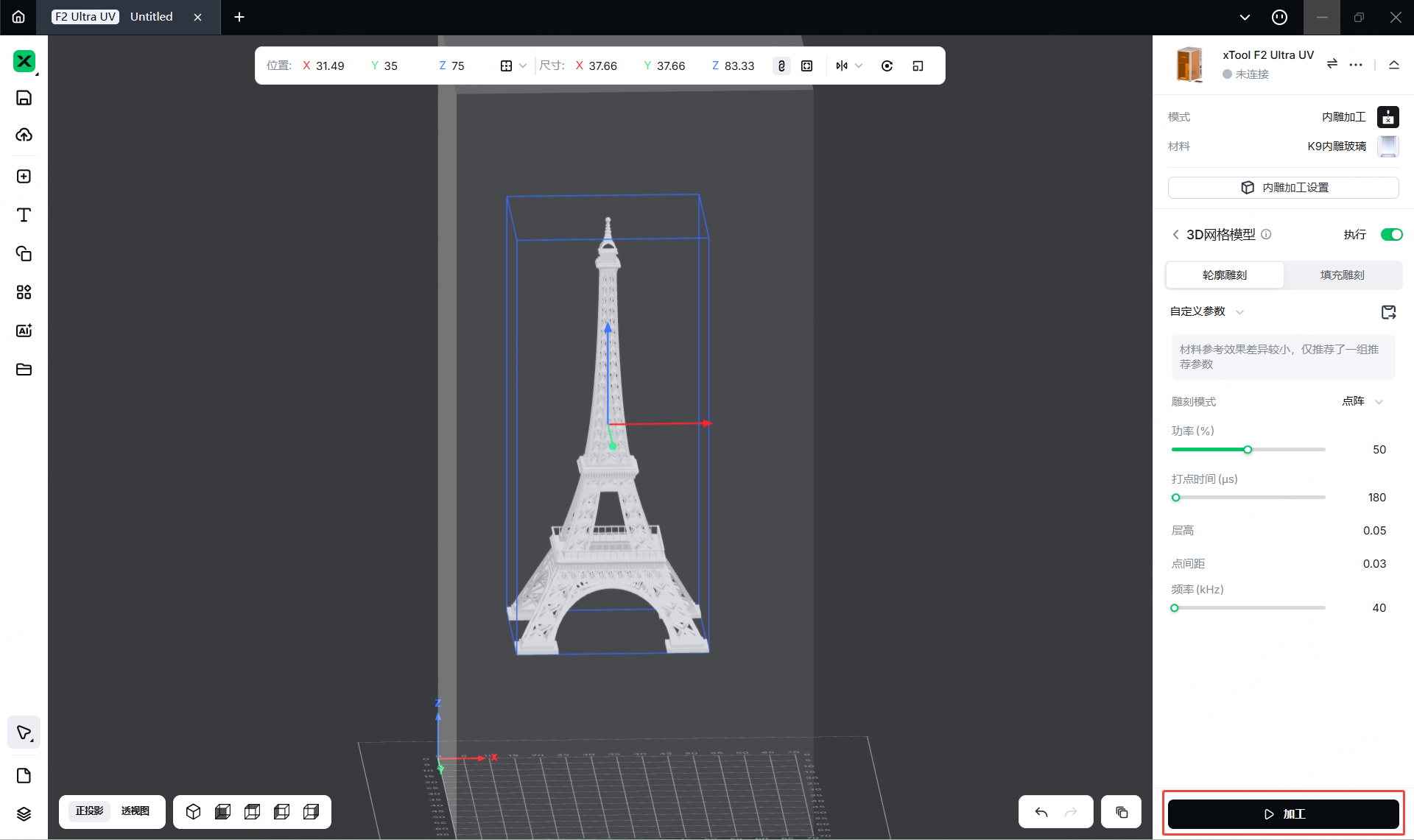Click the 功率 power slider handle

[1248, 449]
